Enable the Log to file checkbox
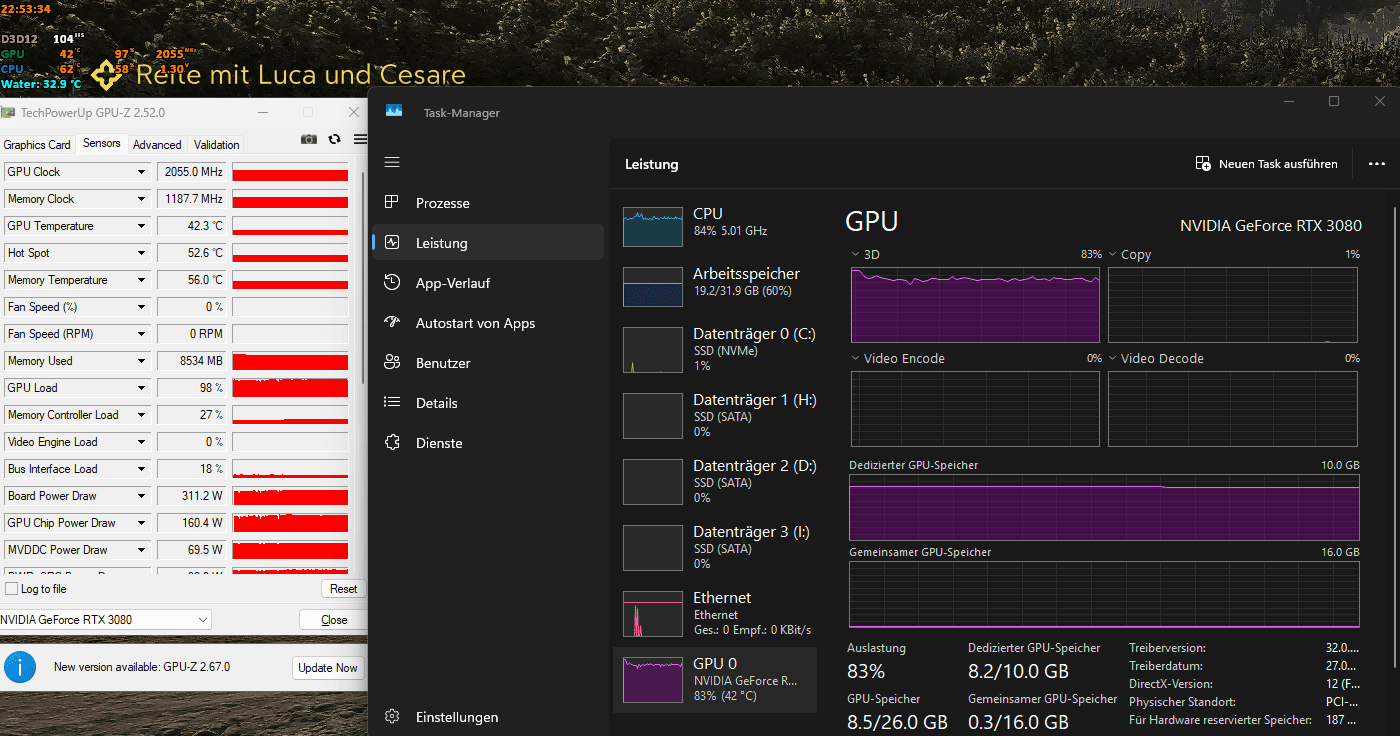1400x736 pixels. (11, 589)
